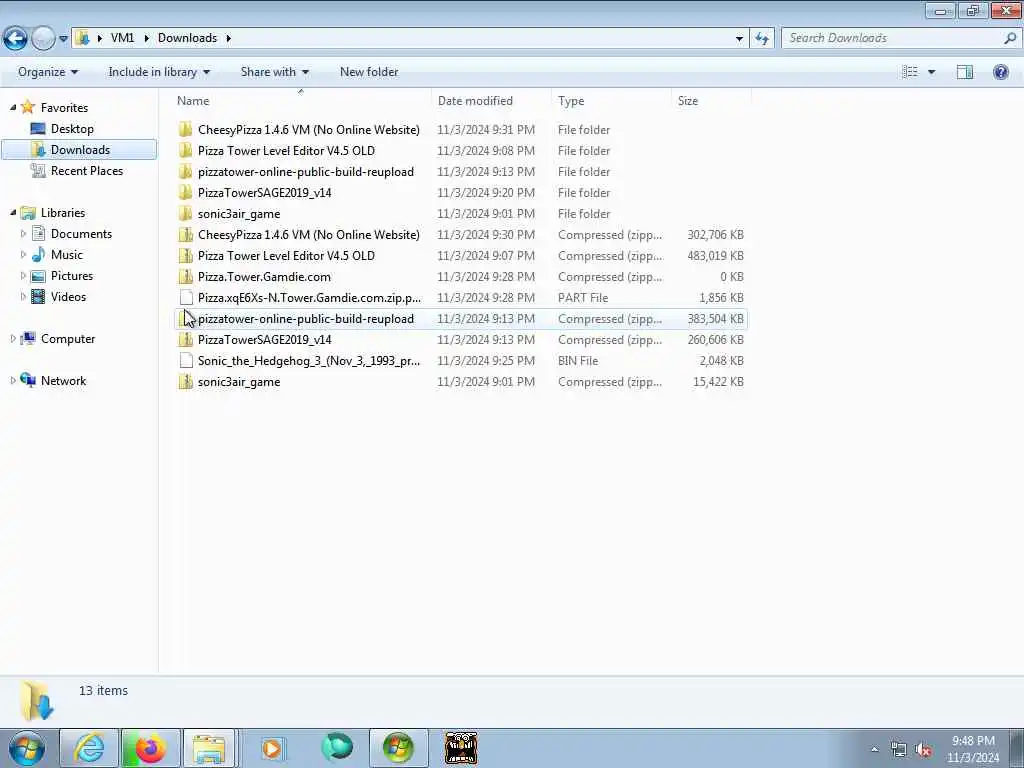Viewport: 1024px width, 768px height.
Task: Open Windows Explorer help
Action: (1000, 72)
